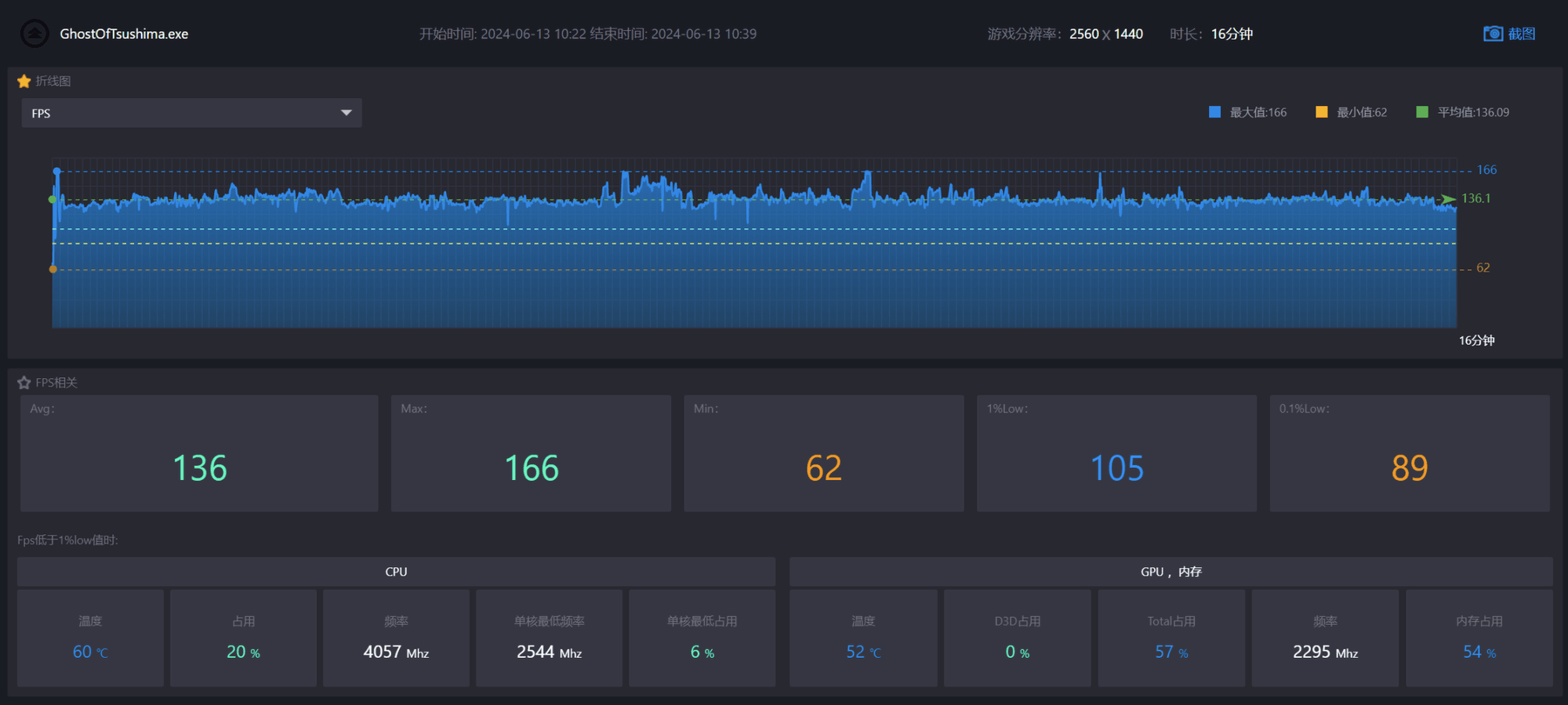Click the GhostOfTsushima.exe title text

[124, 34]
